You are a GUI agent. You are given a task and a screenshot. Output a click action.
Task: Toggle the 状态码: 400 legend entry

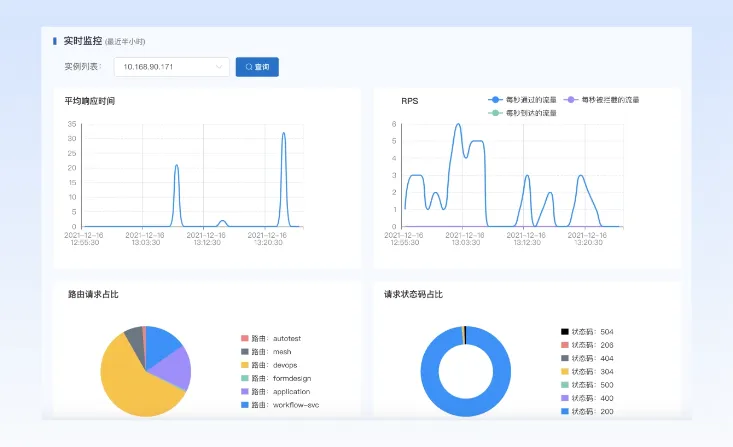point(587,398)
